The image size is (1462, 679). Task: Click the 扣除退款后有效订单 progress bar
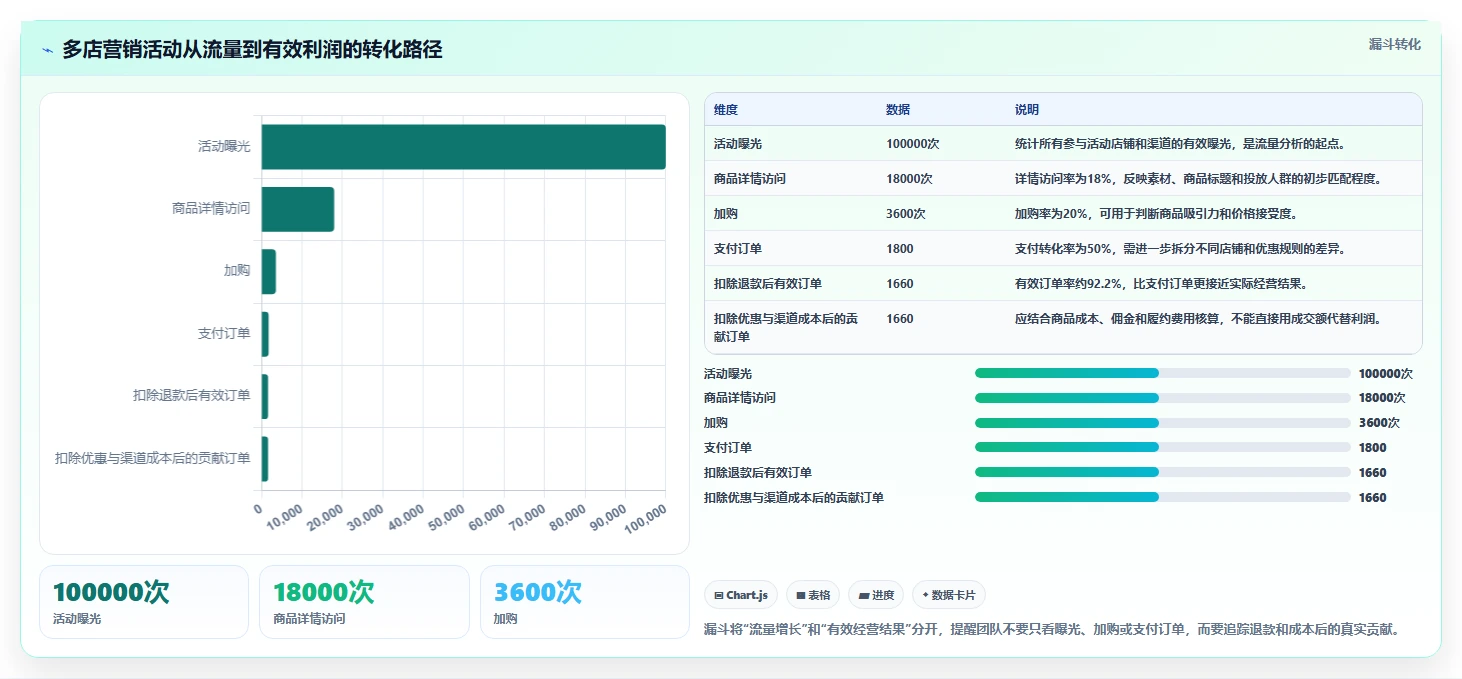coord(1163,472)
